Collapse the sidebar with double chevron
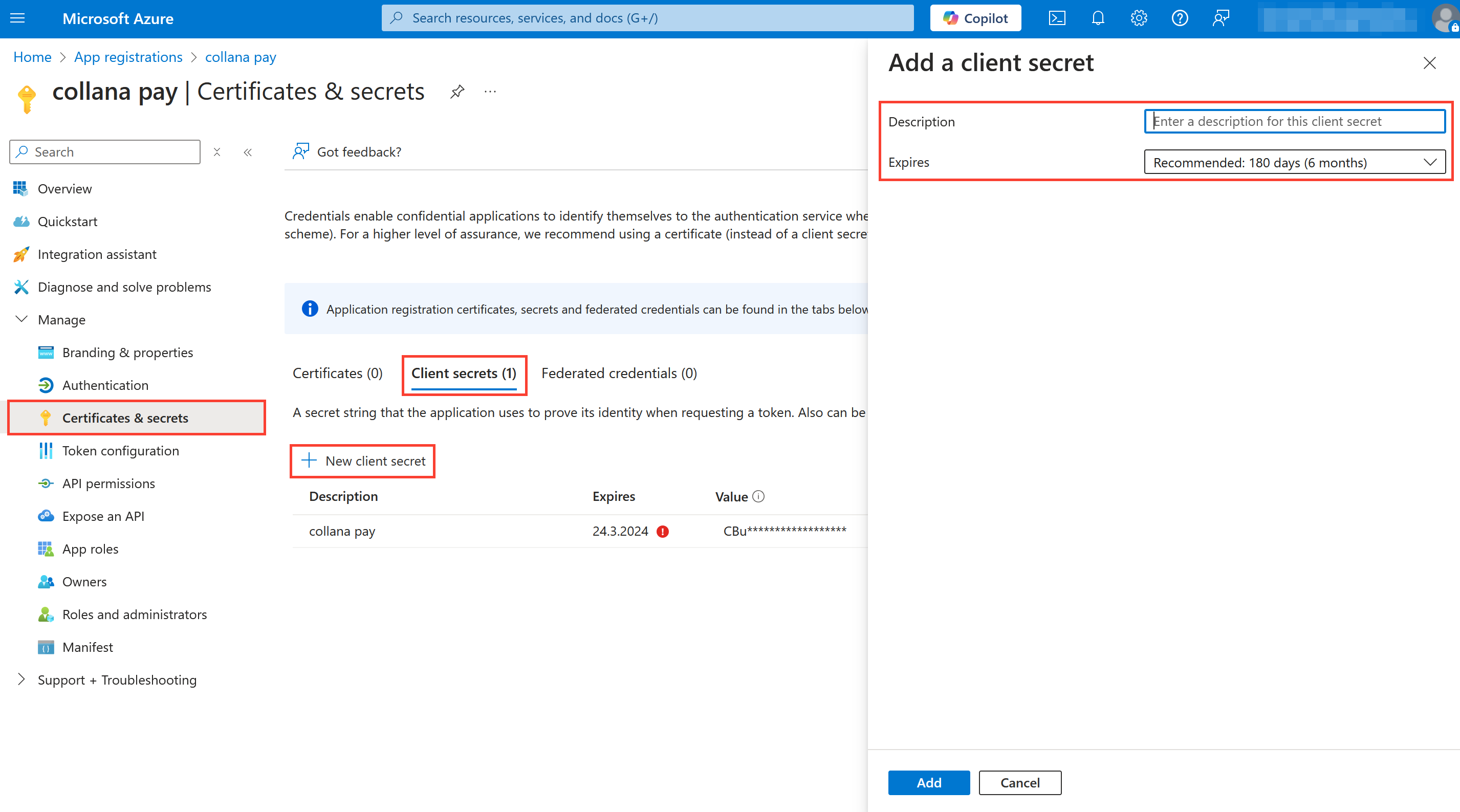The height and width of the screenshot is (812, 1460). pyautogui.click(x=248, y=152)
